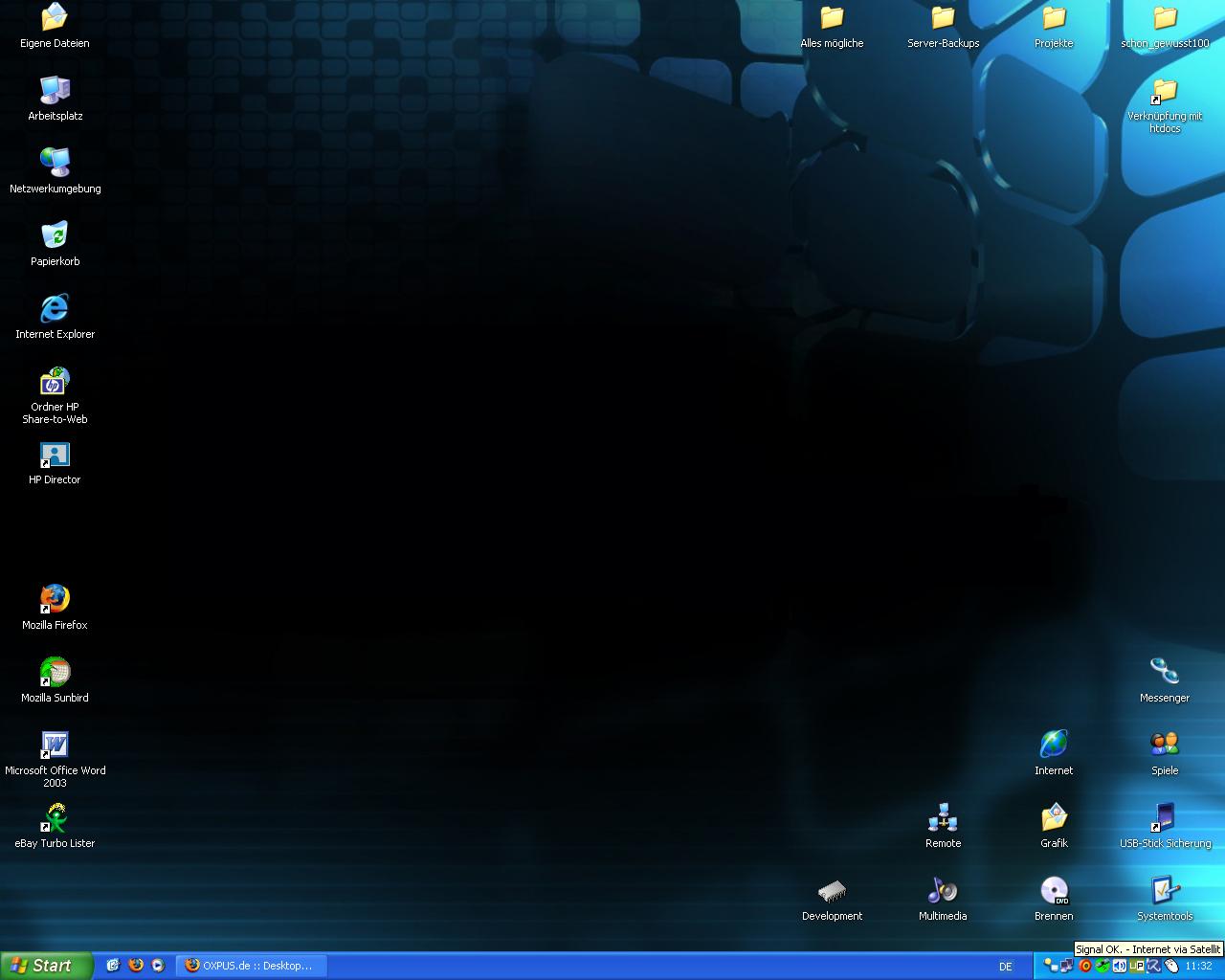Viewport: 1225px width, 980px height.
Task: Click the Development chip icon
Action: [x=832, y=891]
